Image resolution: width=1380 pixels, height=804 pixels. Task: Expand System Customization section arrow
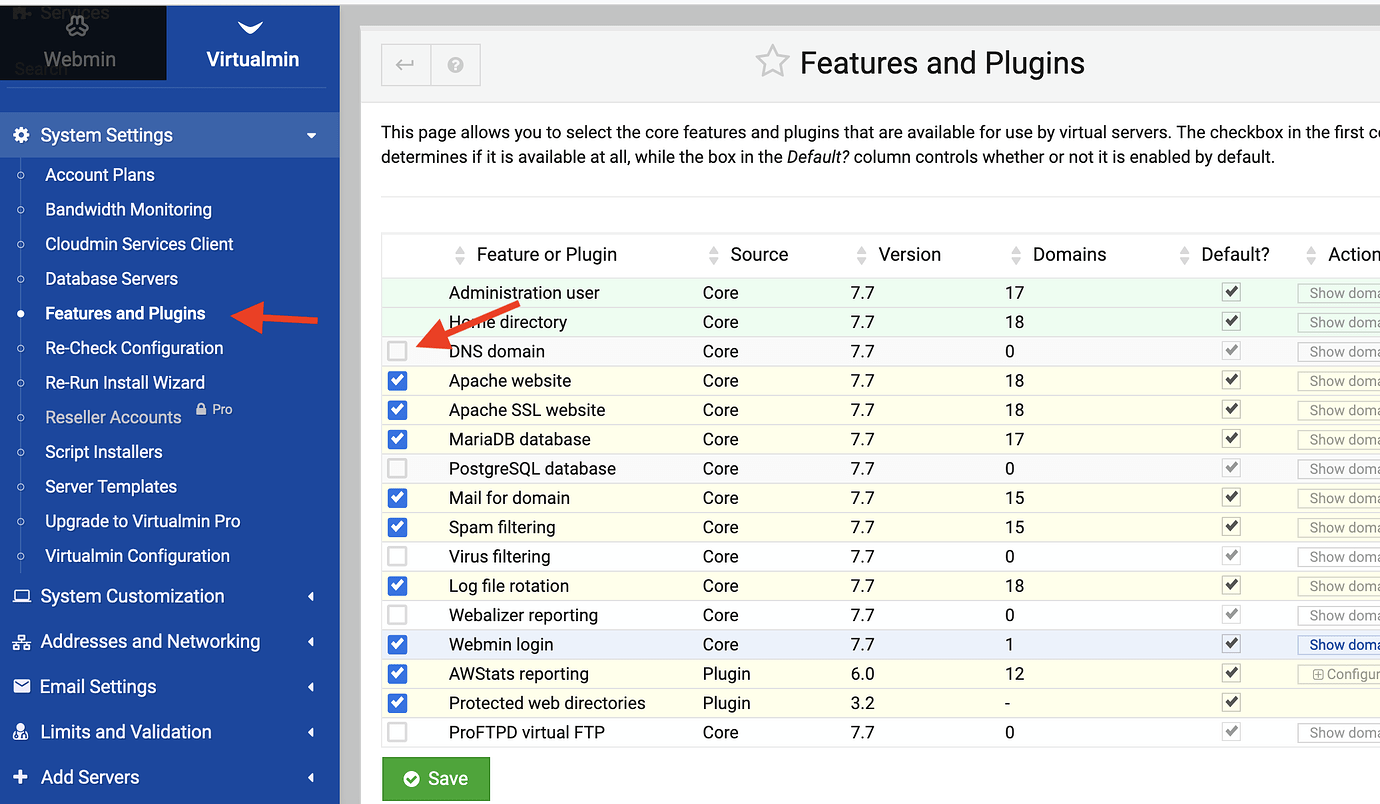[x=311, y=596]
